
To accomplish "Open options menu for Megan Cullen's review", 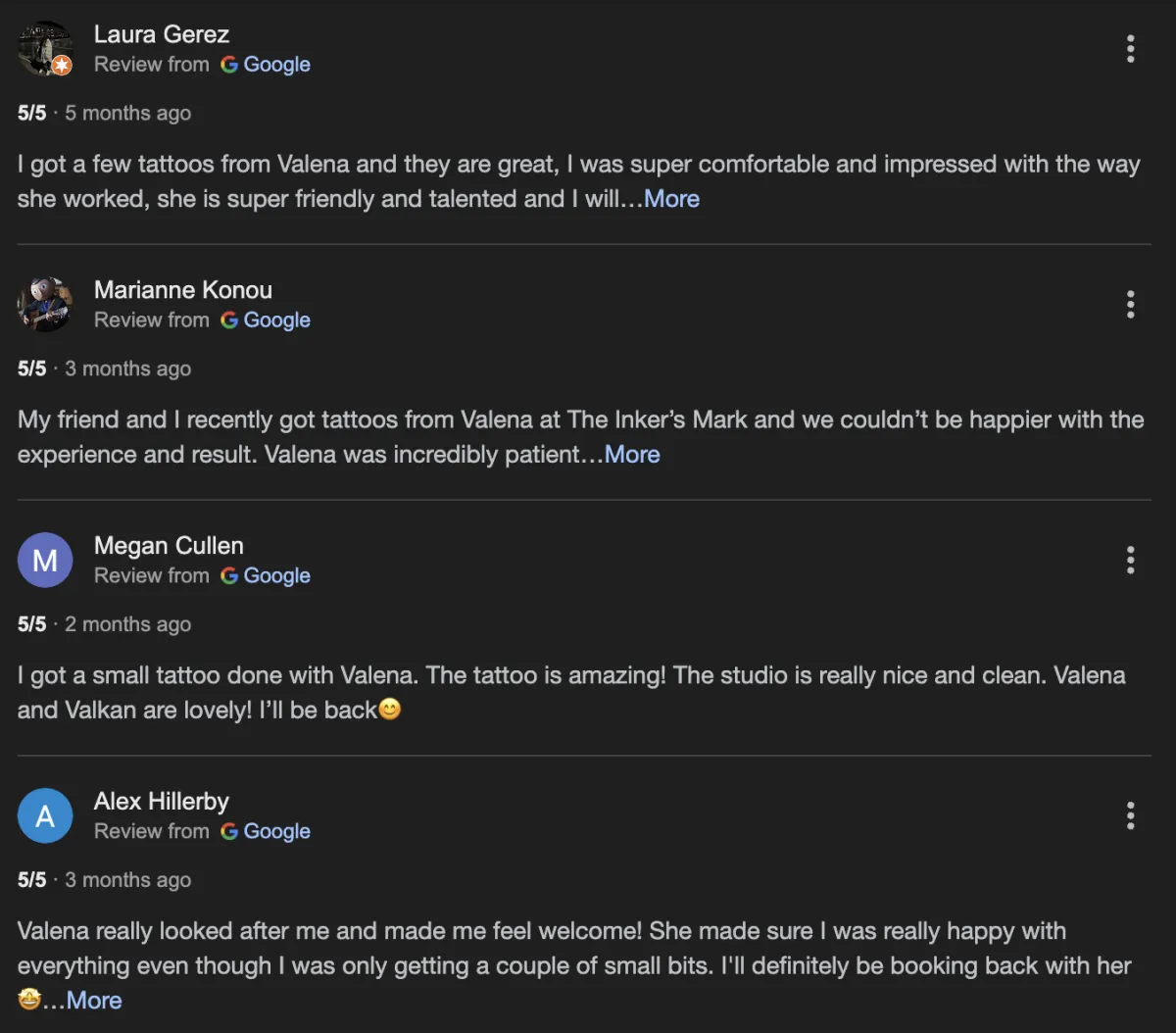I will coord(1130,561).
